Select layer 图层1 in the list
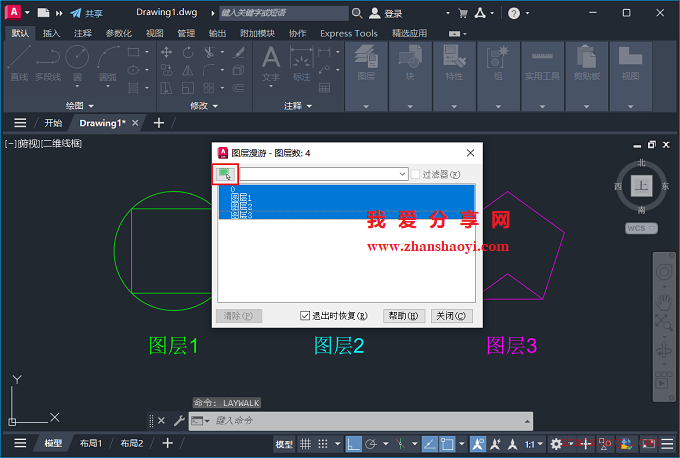 tap(347, 198)
